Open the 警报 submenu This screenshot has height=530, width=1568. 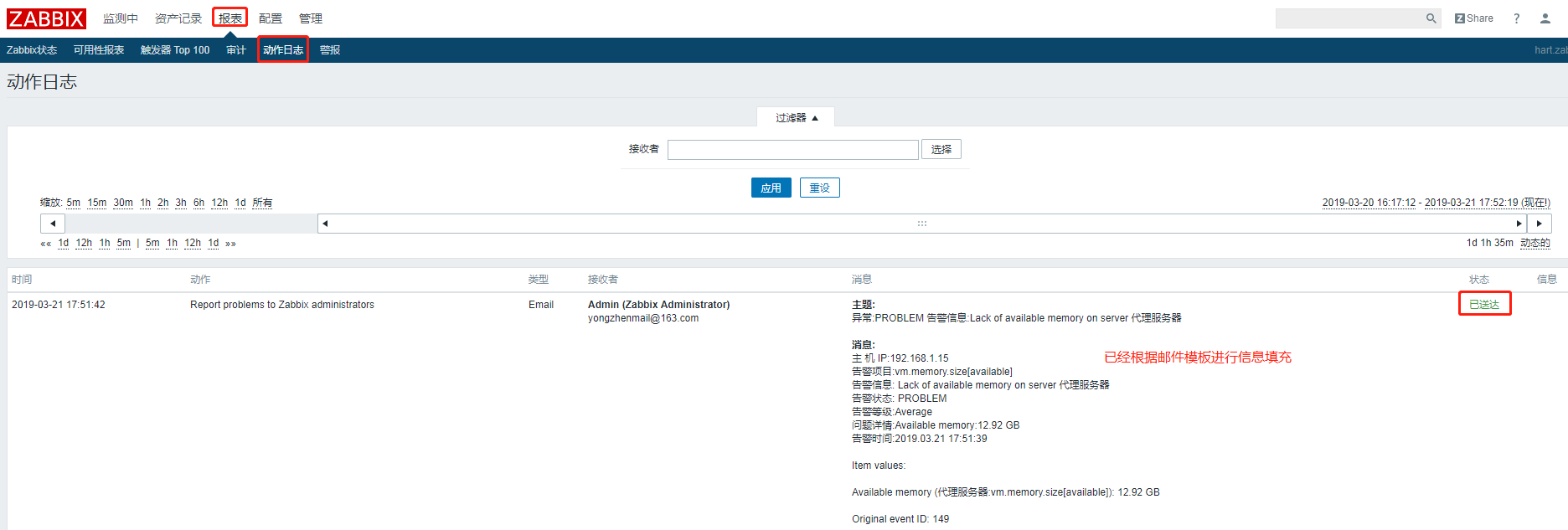[x=330, y=50]
